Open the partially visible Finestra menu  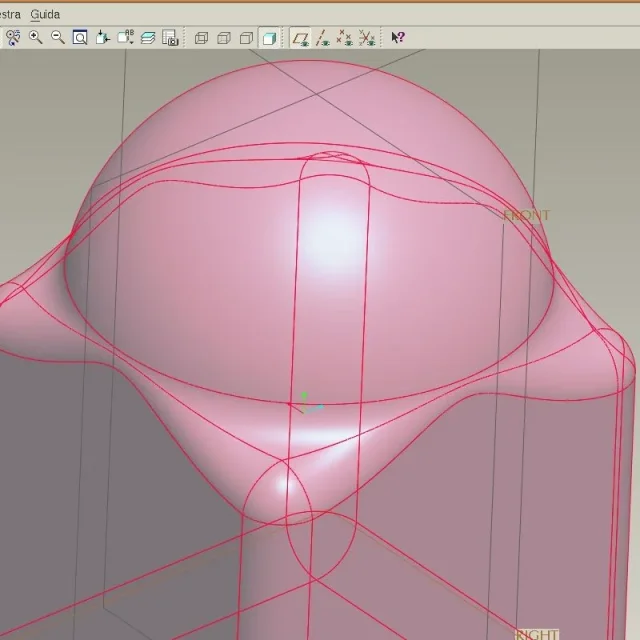click(10, 14)
